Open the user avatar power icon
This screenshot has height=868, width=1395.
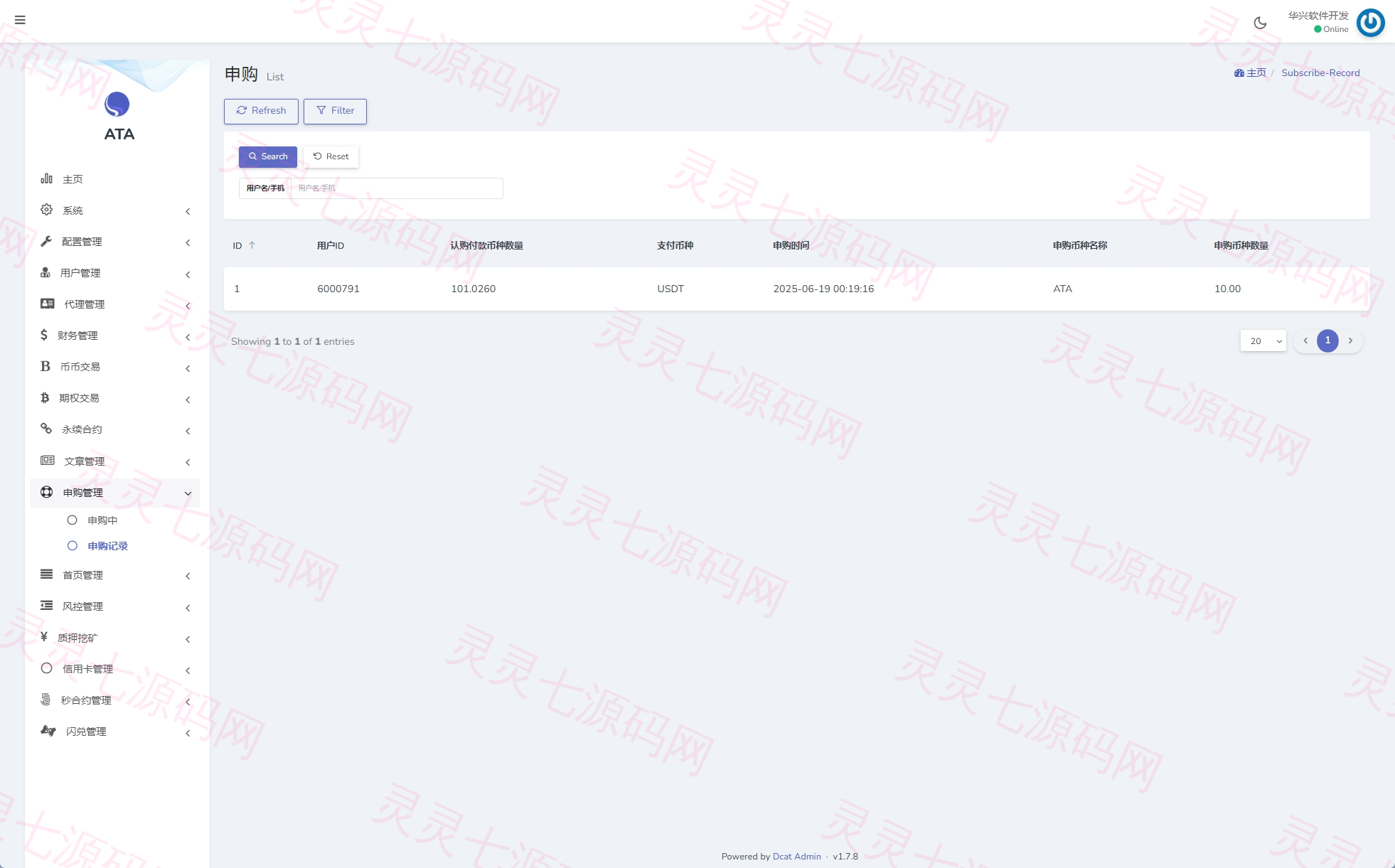pos(1370,23)
